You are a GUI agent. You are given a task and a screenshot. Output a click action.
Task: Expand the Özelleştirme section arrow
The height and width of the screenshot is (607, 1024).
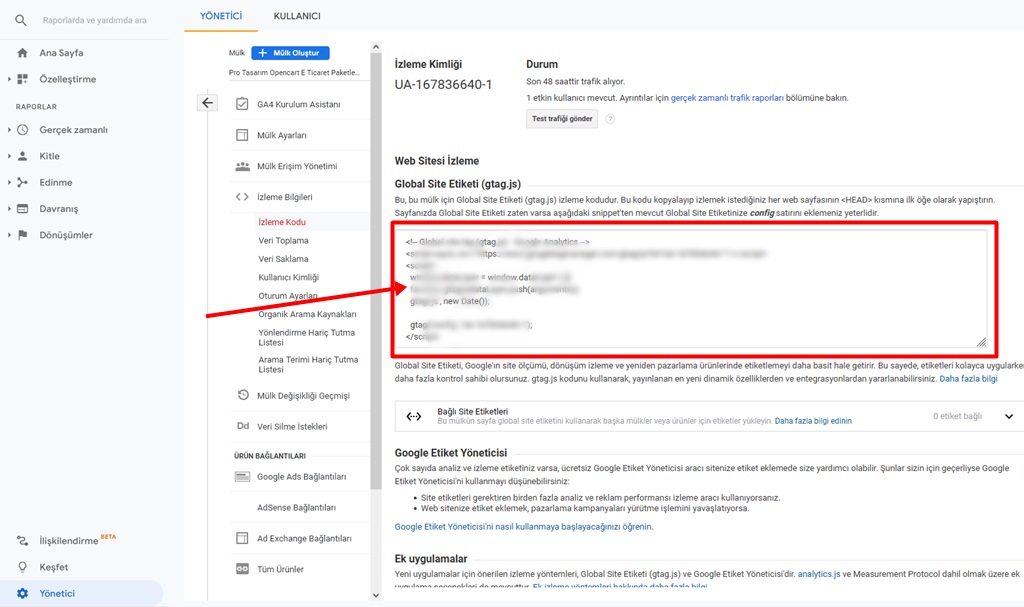click(9, 79)
